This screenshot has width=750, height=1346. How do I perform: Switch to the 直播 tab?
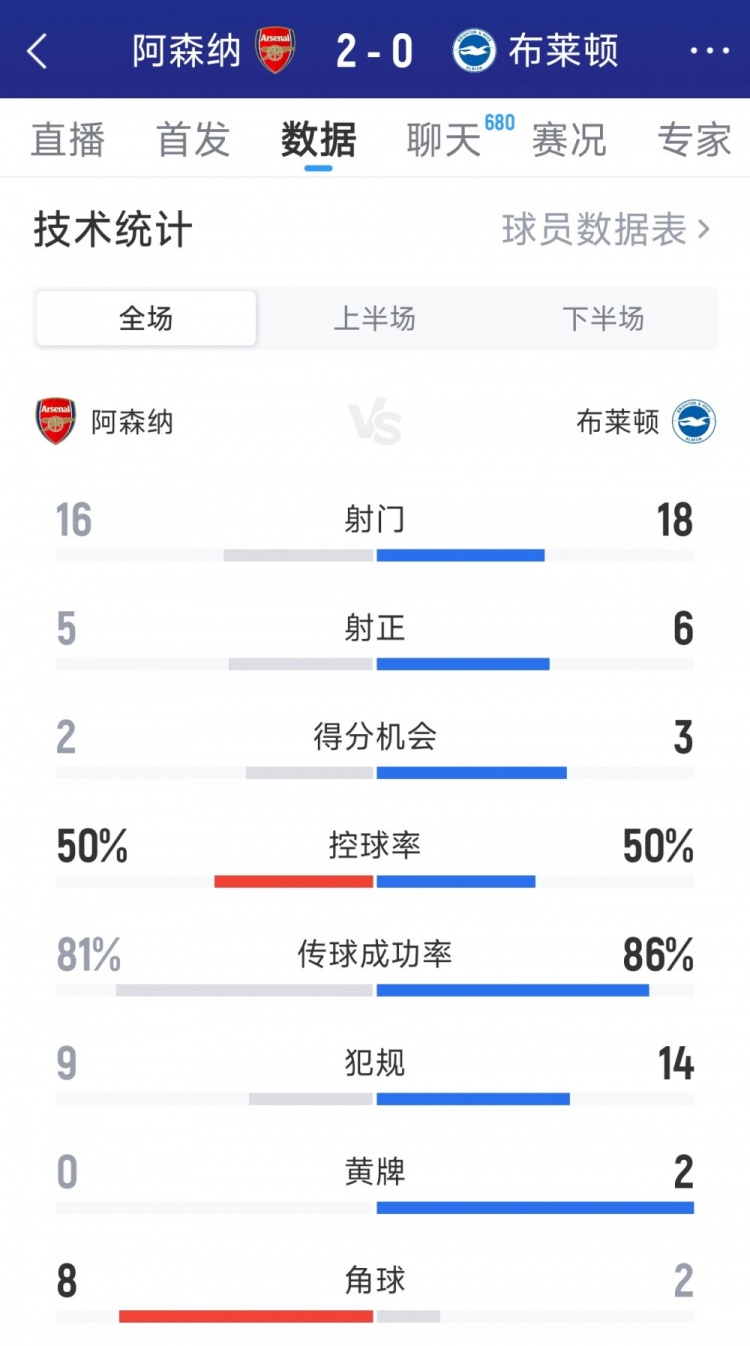click(68, 140)
